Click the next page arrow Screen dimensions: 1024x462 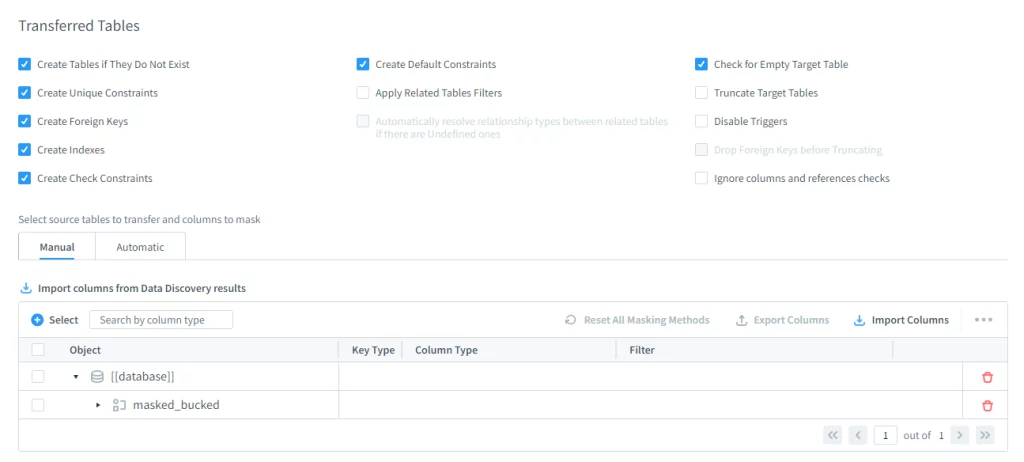pyautogui.click(x=959, y=435)
